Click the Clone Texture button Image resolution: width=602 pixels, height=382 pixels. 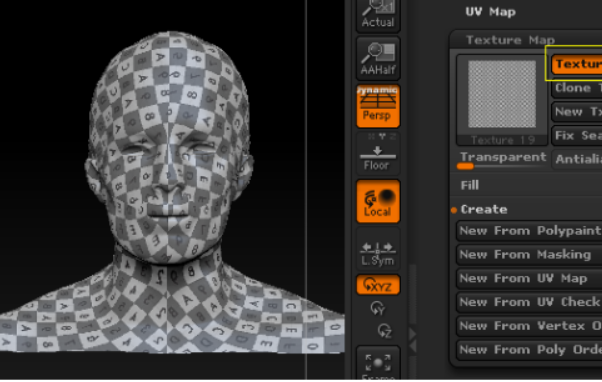tap(577, 88)
